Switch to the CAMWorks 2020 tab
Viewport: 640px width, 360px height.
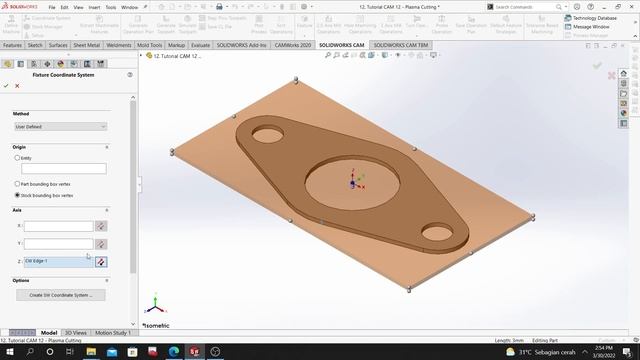click(x=293, y=45)
